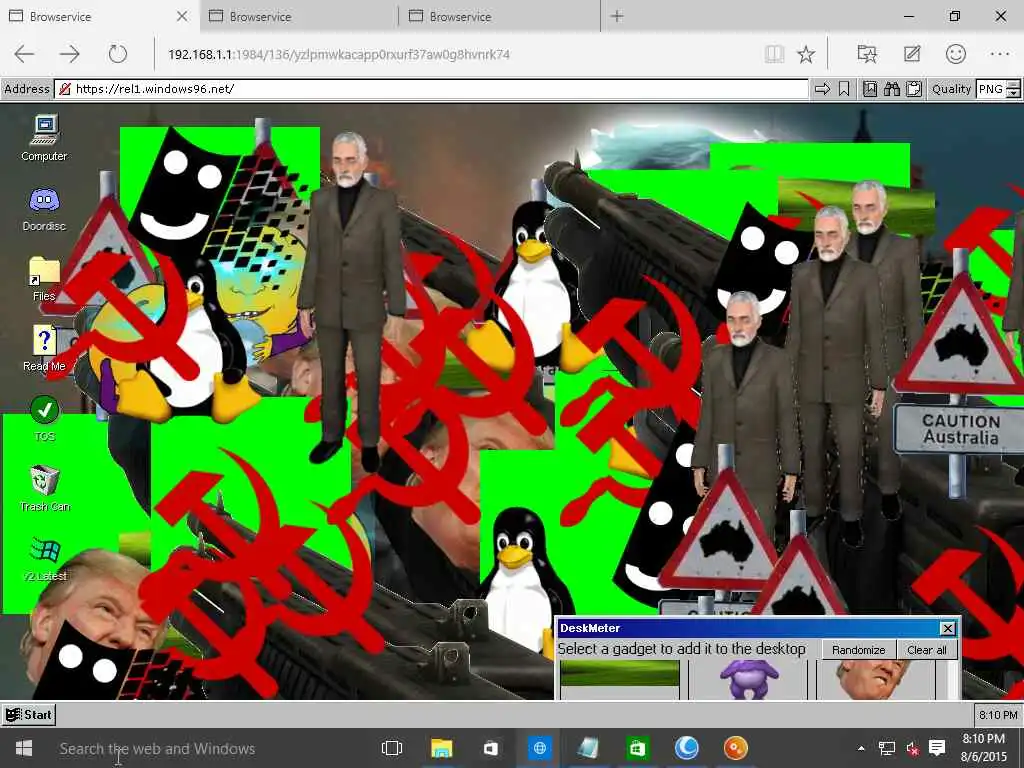Click the Windows 96 clock showing 8:10 PM
Image resolution: width=1024 pixels, height=768 pixels.
tap(998, 715)
